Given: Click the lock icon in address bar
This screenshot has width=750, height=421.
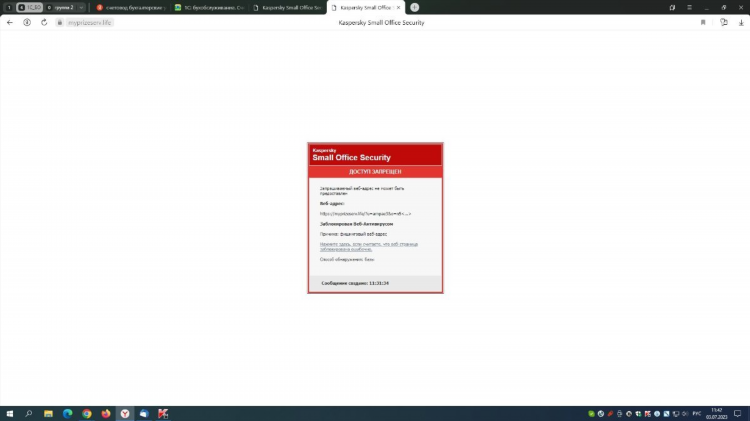Looking at the screenshot, I should [x=60, y=22].
